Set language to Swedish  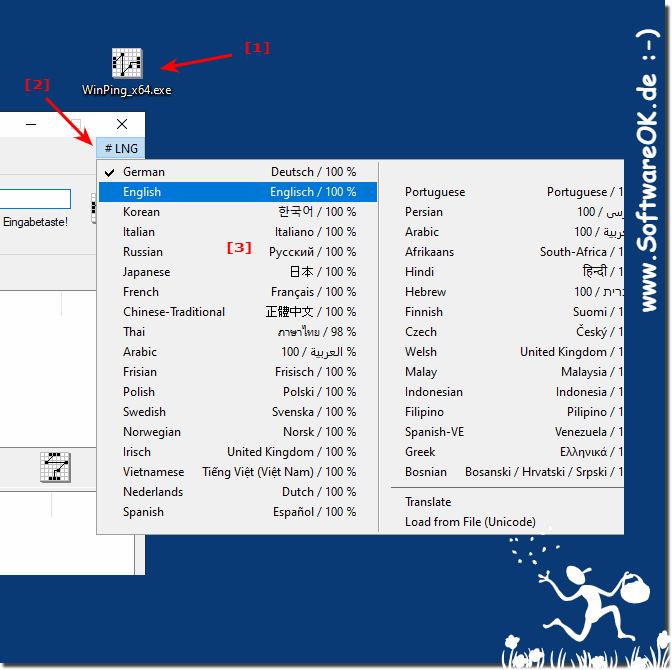[x=238, y=412]
